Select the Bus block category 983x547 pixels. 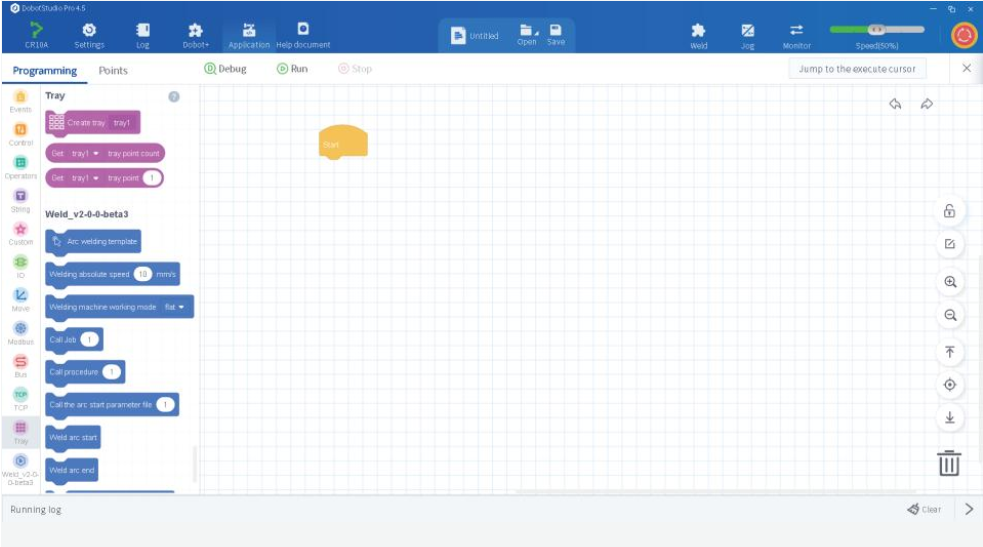(x=21, y=366)
